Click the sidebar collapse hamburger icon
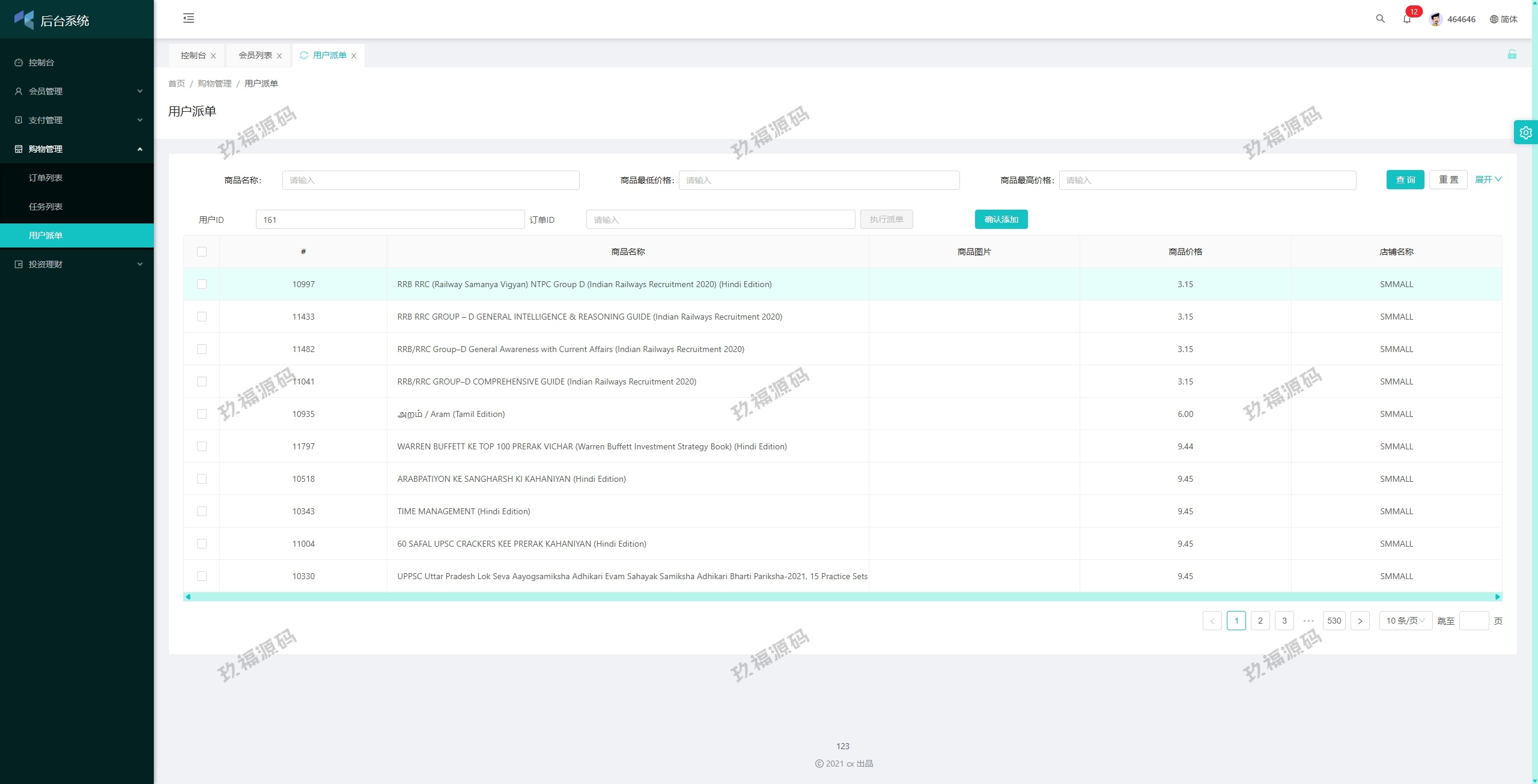This screenshot has width=1538, height=784. pos(189,18)
